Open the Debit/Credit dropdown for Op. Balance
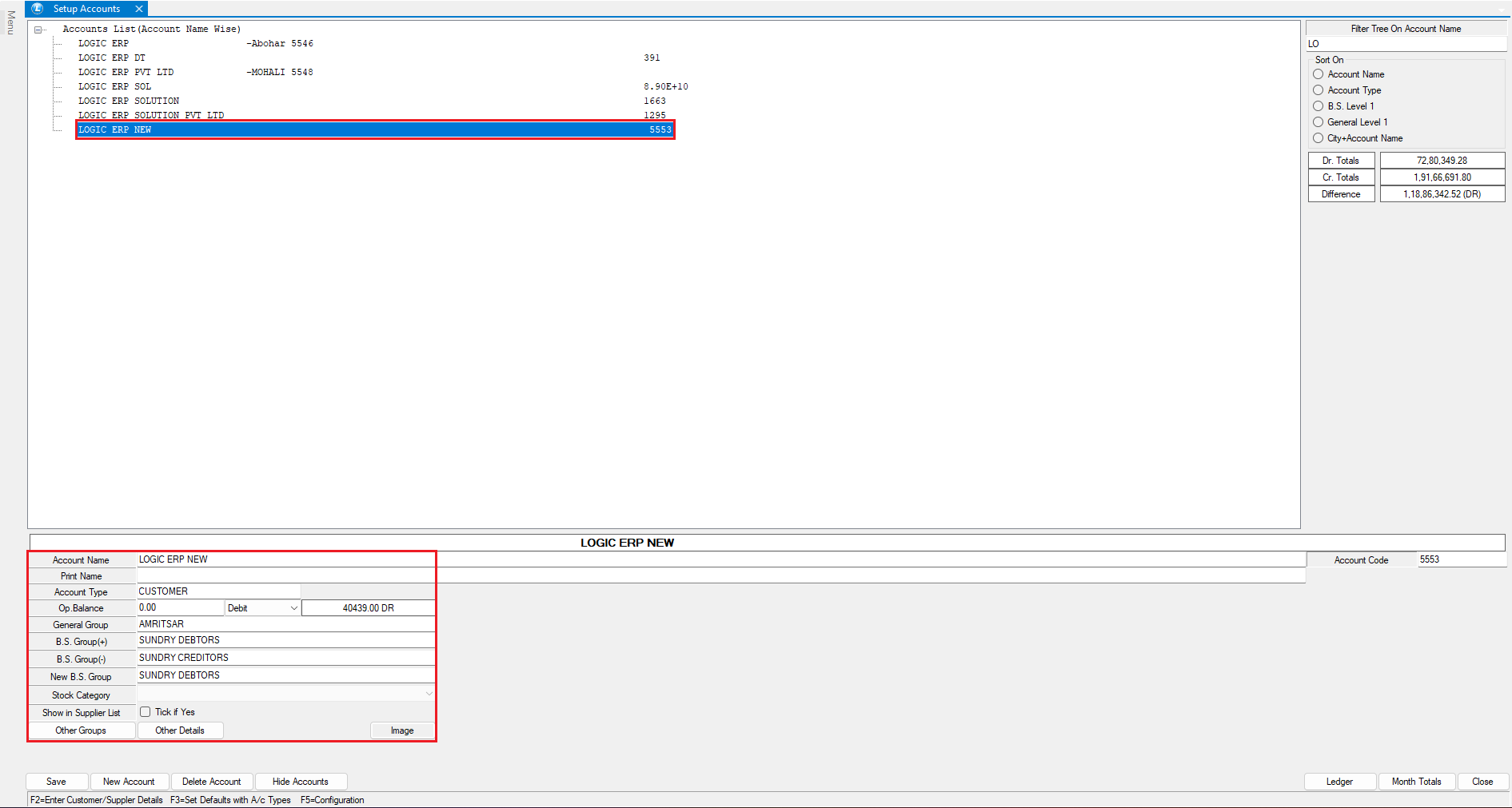This screenshot has width=1512, height=808. tap(293, 608)
